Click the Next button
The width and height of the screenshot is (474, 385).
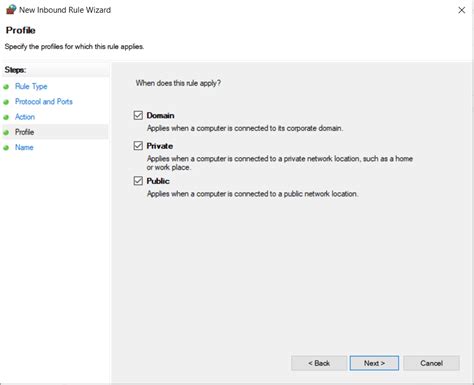374,363
